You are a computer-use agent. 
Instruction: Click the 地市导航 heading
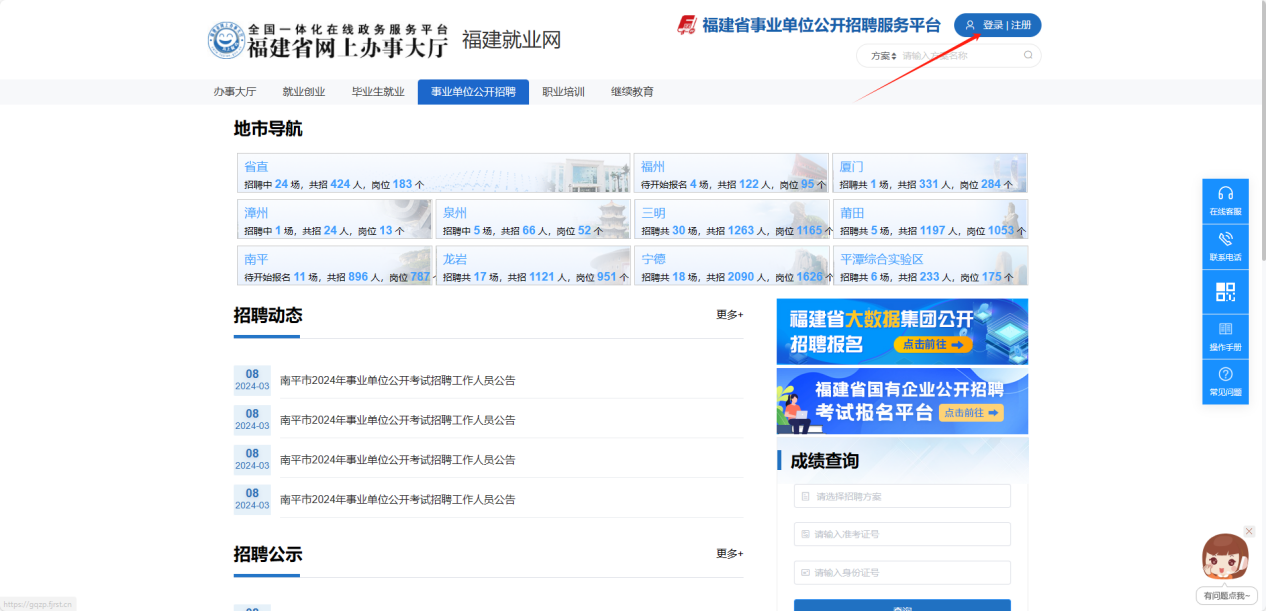268,129
